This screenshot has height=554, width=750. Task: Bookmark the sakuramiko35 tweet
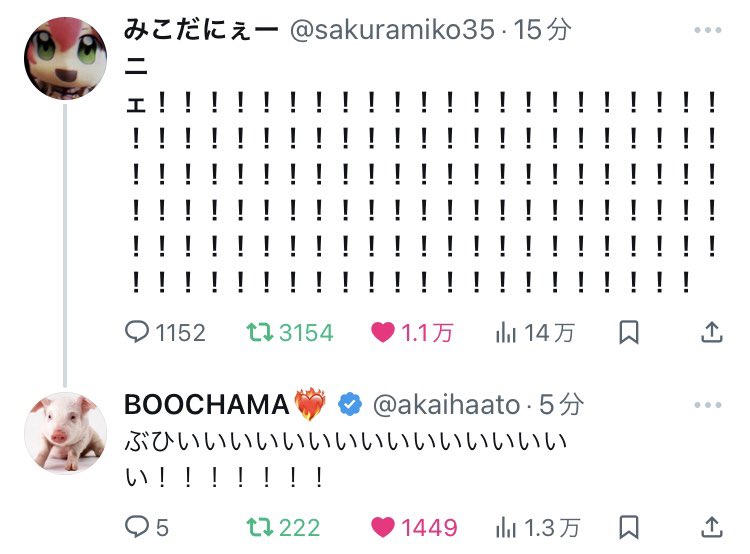point(629,332)
